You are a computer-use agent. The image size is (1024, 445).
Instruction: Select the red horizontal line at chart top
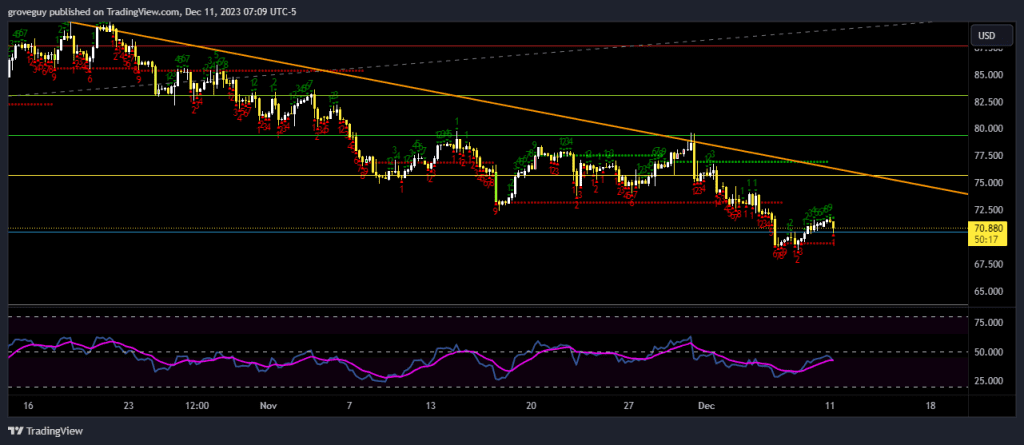(500, 46)
